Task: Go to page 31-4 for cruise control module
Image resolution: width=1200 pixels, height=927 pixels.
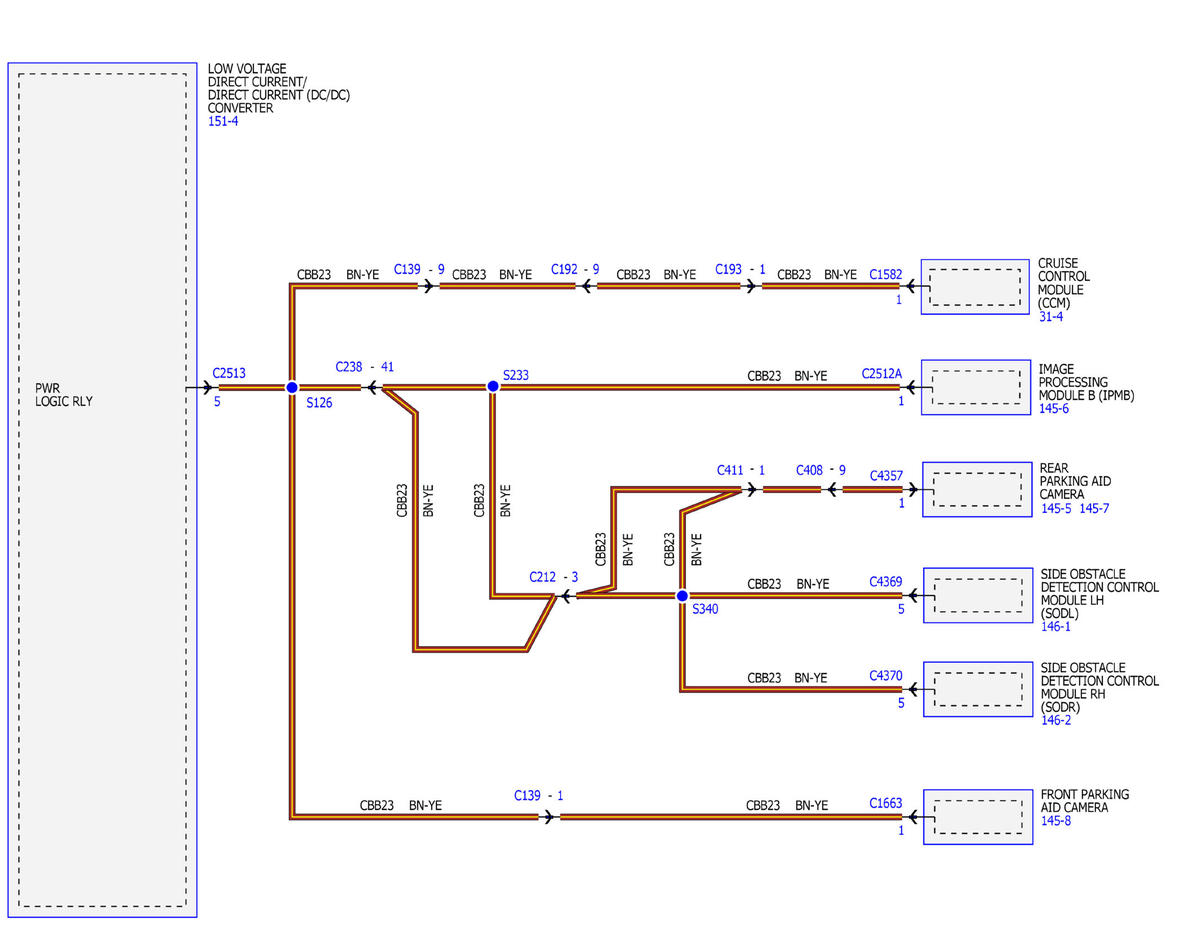Action: tap(1050, 317)
